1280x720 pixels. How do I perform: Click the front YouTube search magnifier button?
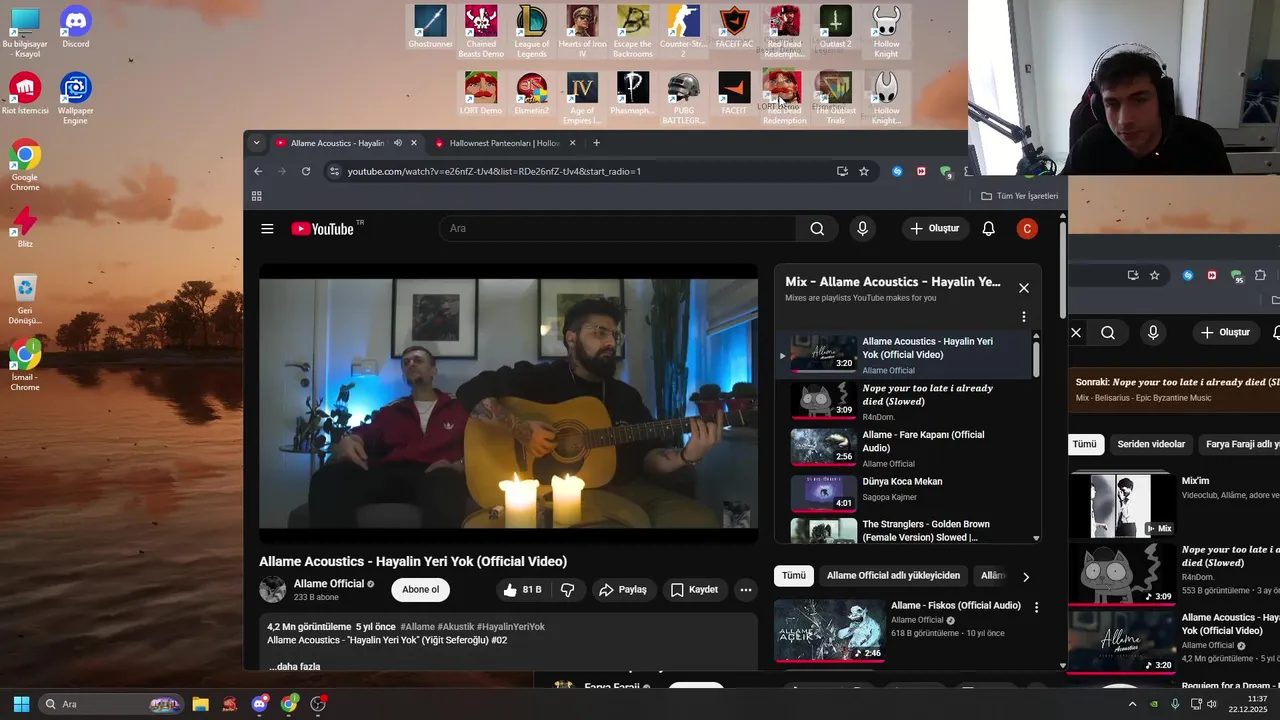pyautogui.click(x=817, y=229)
